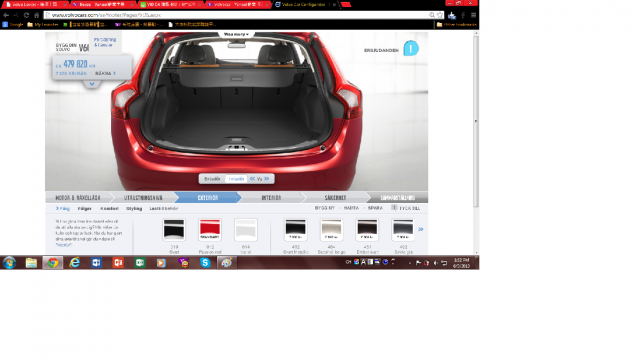This screenshot has height=360, width=640.
Task: Show more colors with the right double arrow
Action: pyautogui.click(x=421, y=229)
